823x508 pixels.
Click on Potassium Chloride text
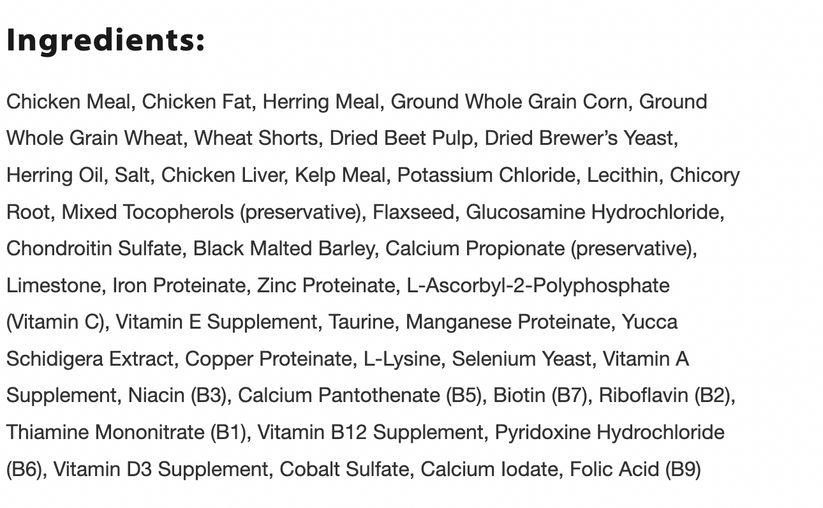click(x=486, y=175)
